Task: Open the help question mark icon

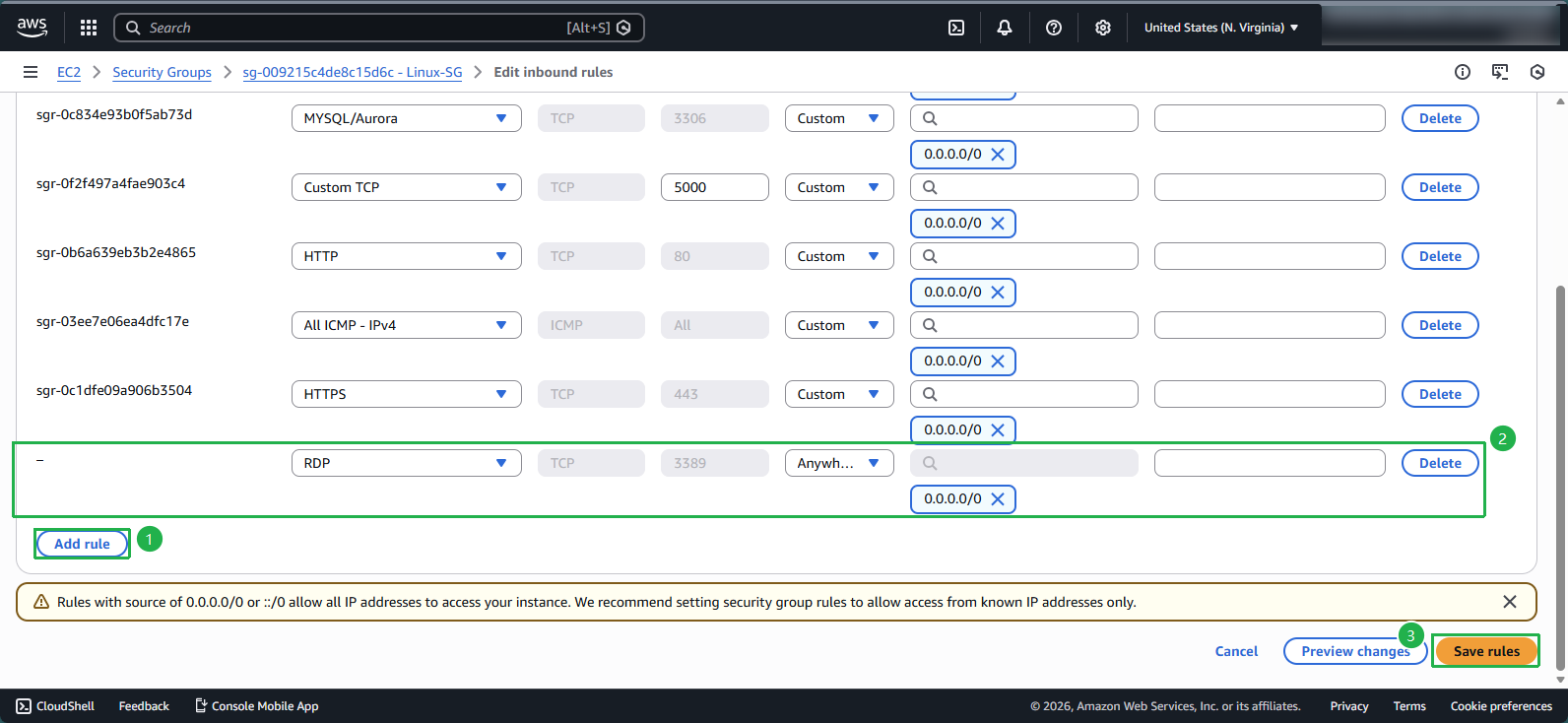Action: 1054,28
